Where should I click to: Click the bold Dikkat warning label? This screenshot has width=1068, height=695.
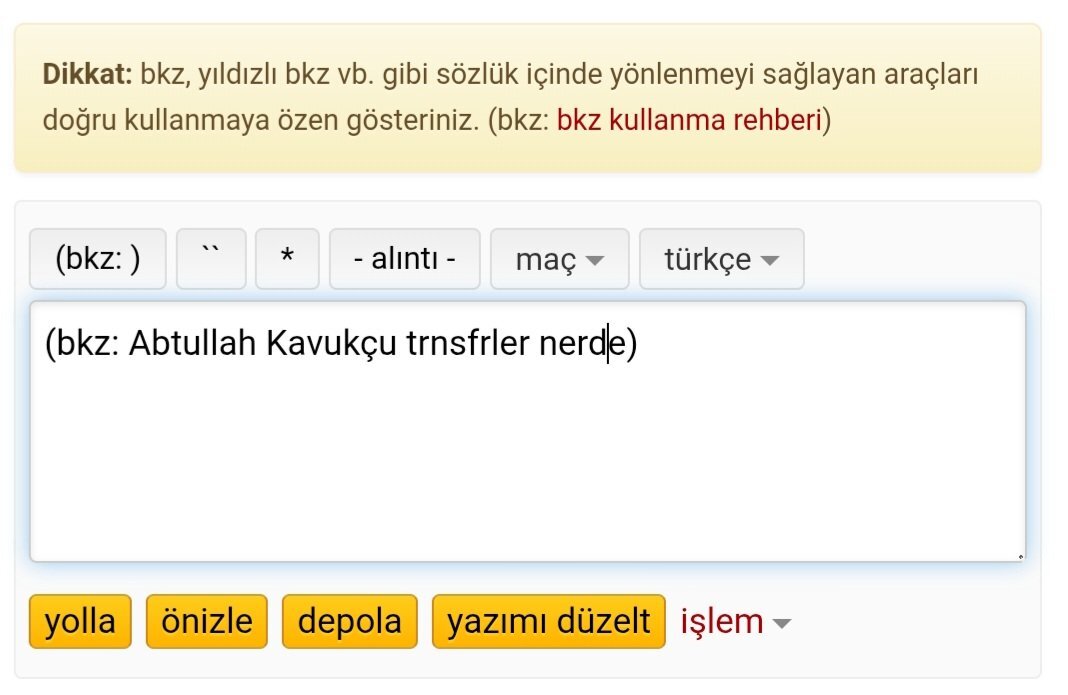tap(87, 75)
